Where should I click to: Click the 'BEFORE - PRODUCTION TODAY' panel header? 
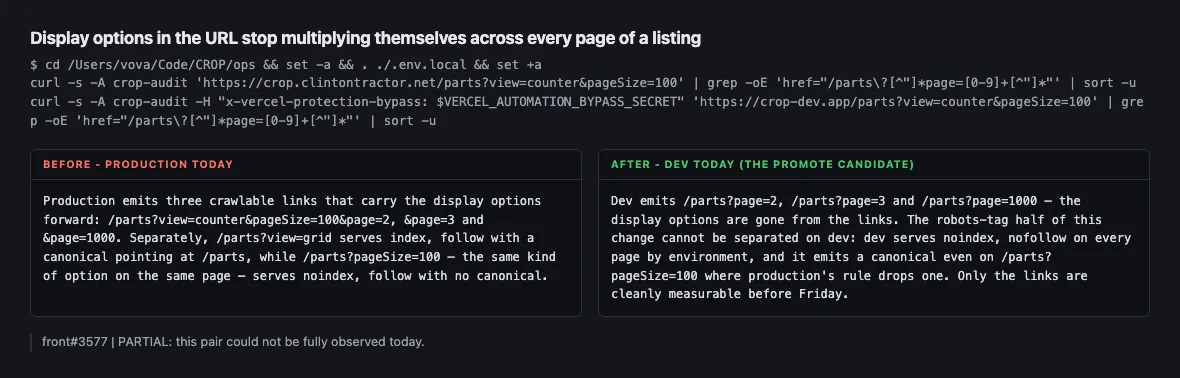pos(138,164)
